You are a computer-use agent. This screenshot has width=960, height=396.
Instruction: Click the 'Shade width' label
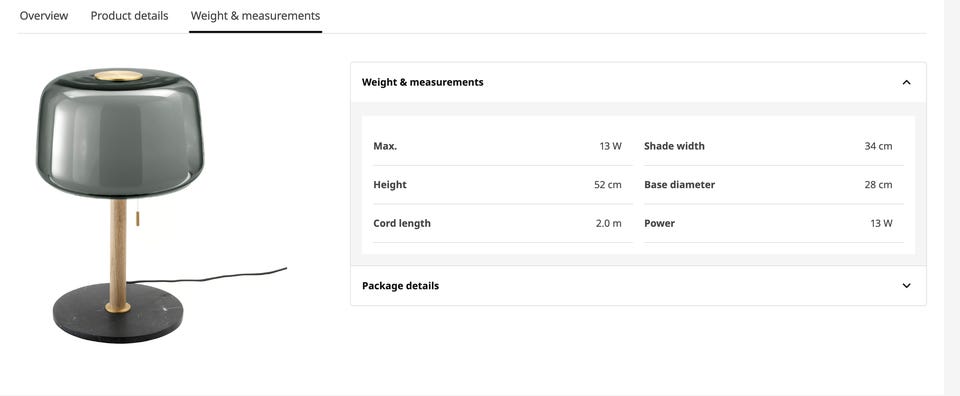[x=674, y=146]
